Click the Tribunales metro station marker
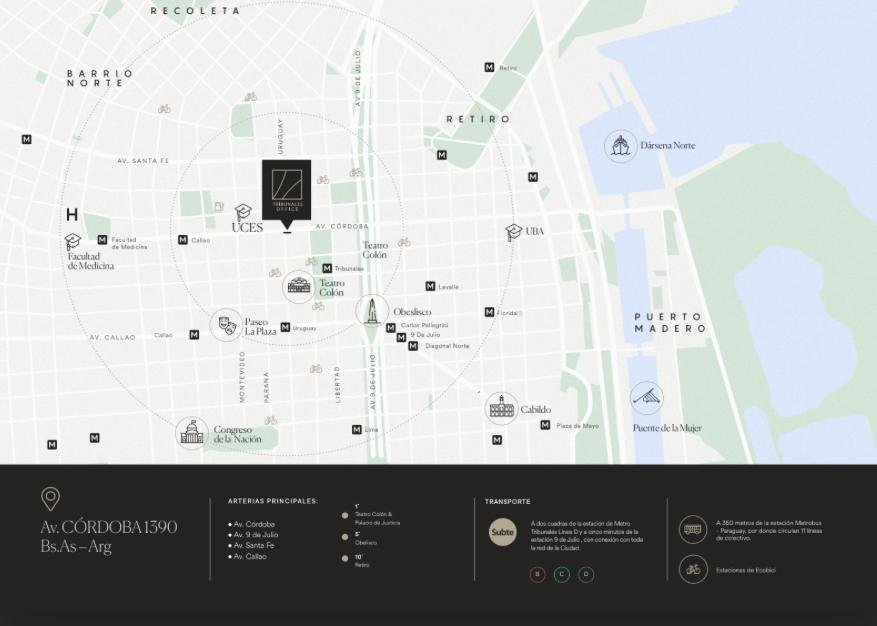 [327, 268]
